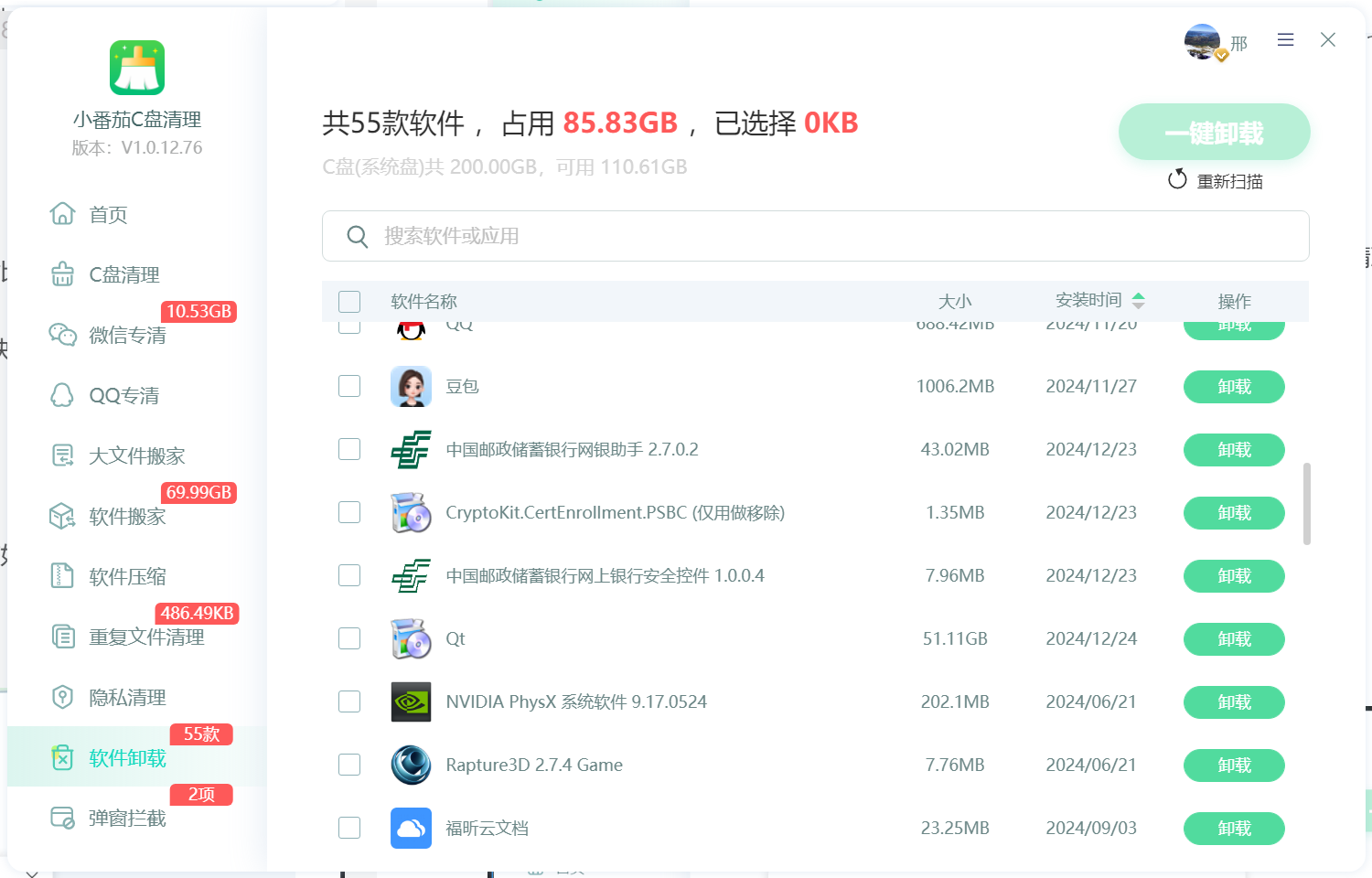Click the 网上银行安全控件 postal logo icon

(x=411, y=575)
